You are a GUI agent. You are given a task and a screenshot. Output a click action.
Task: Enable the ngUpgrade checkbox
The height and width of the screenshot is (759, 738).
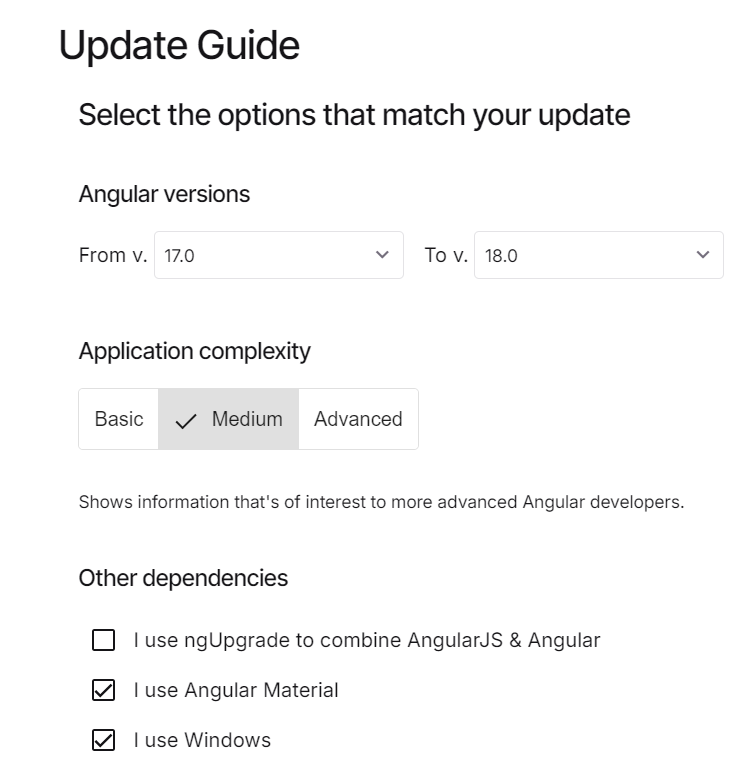point(103,640)
